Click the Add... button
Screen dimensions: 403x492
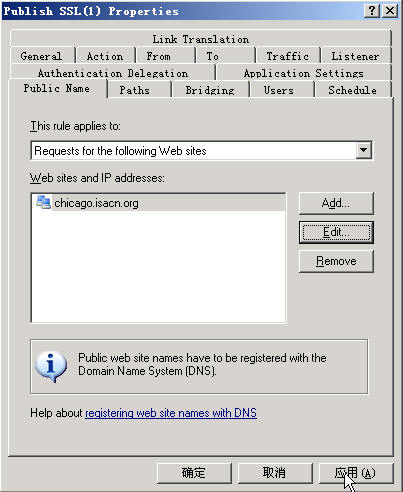pos(336,203)
